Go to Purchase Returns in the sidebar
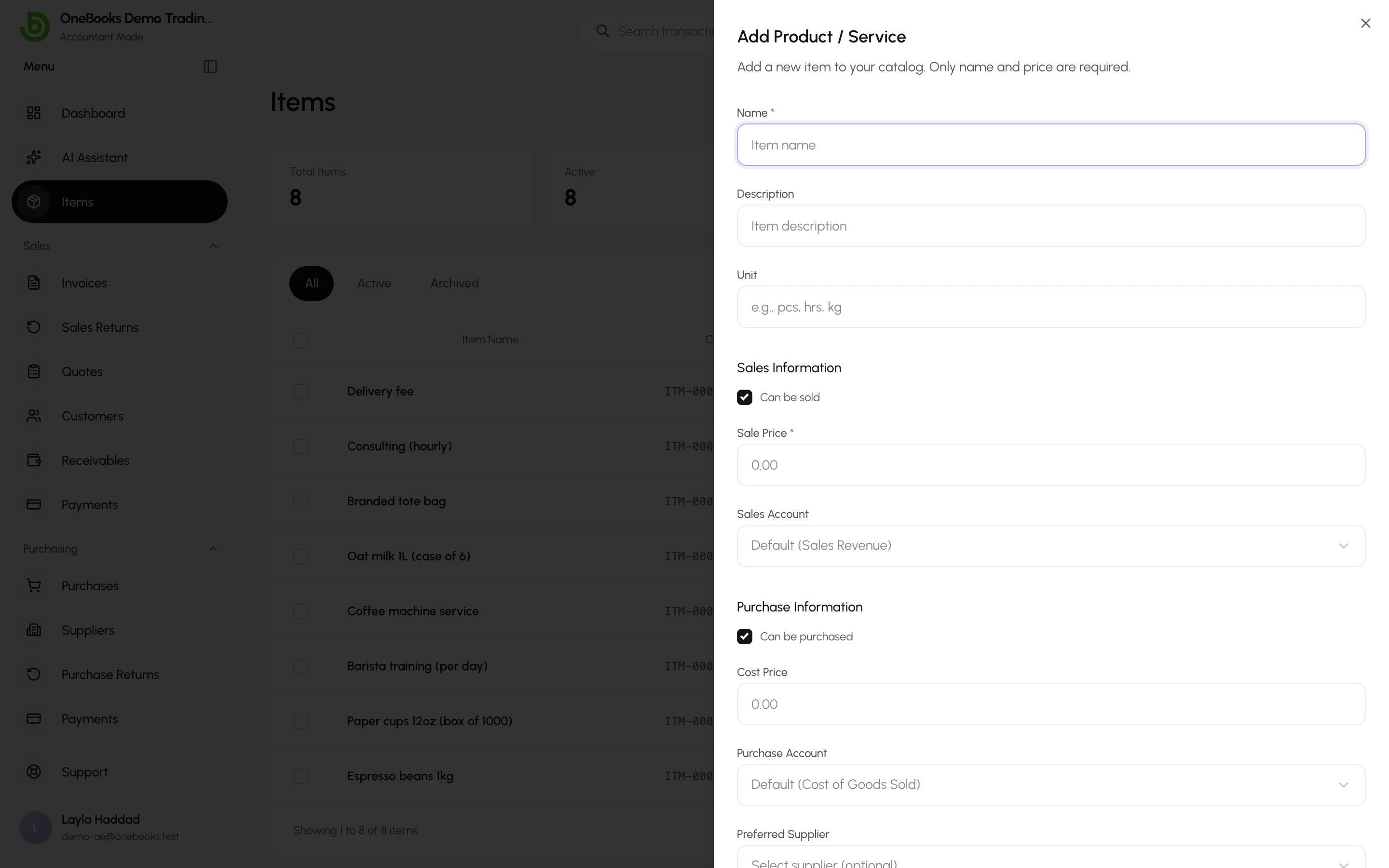 (x=120, y=674)
